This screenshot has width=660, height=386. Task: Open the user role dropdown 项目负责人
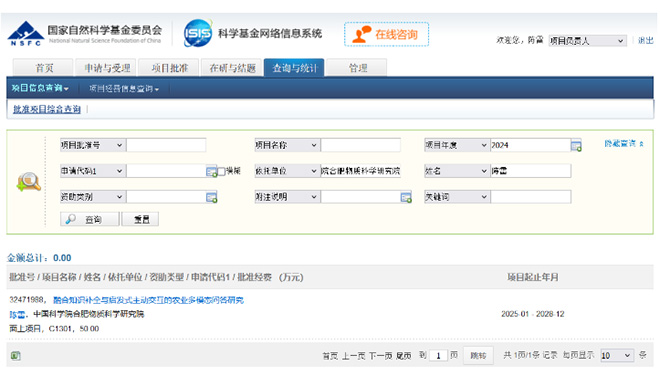[587, 41]
